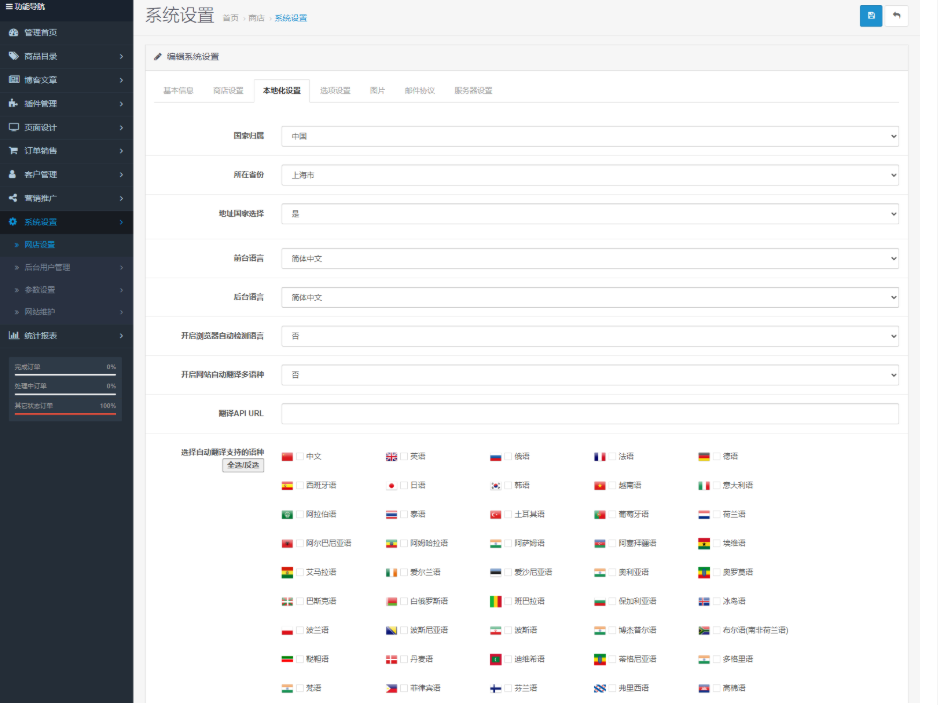Open the 国家归属 country dropdown
Image resolution: width=938 pixels, height=705 pixels.
[589, 136]
